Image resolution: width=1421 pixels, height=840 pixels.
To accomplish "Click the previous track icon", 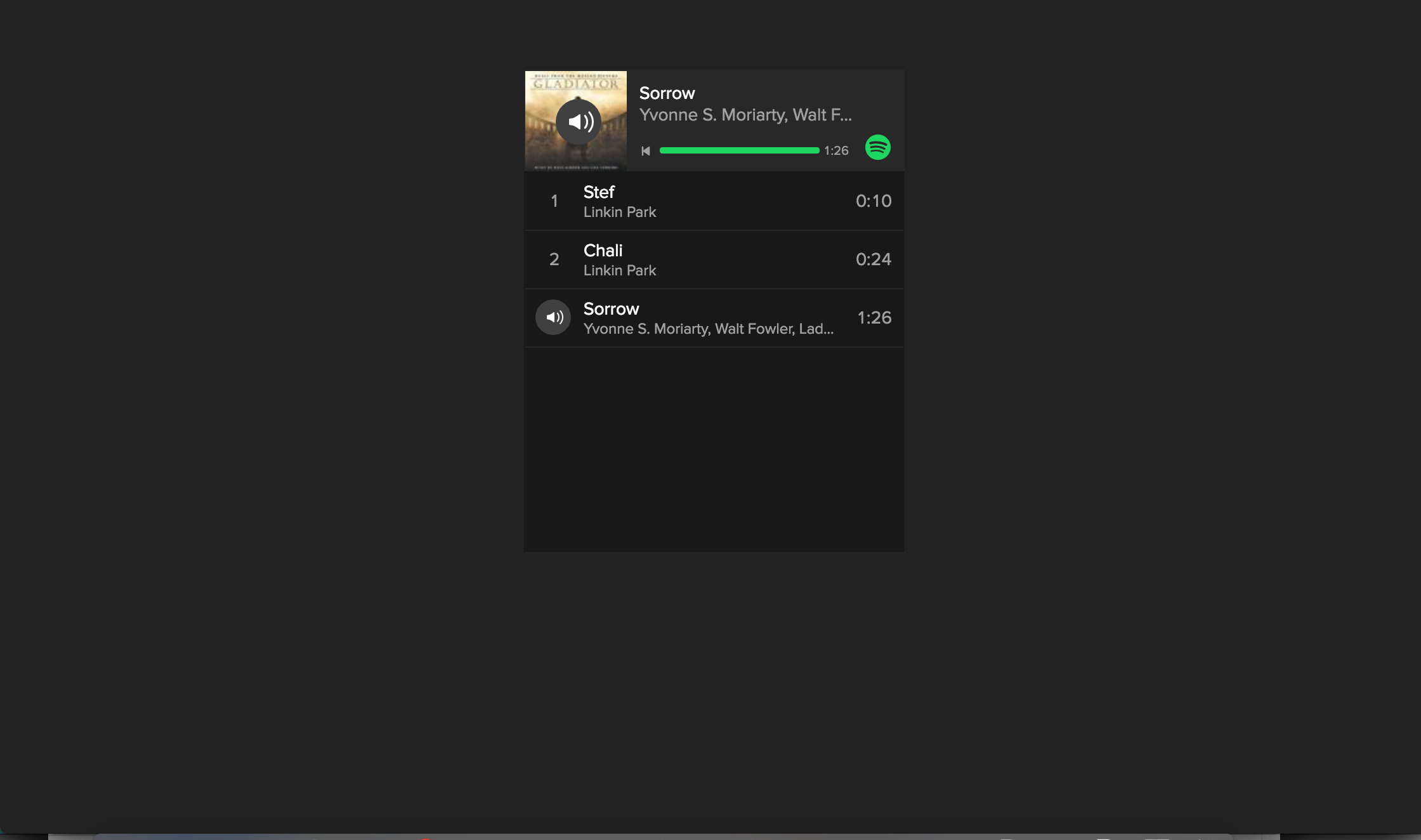I will point(646,151).
